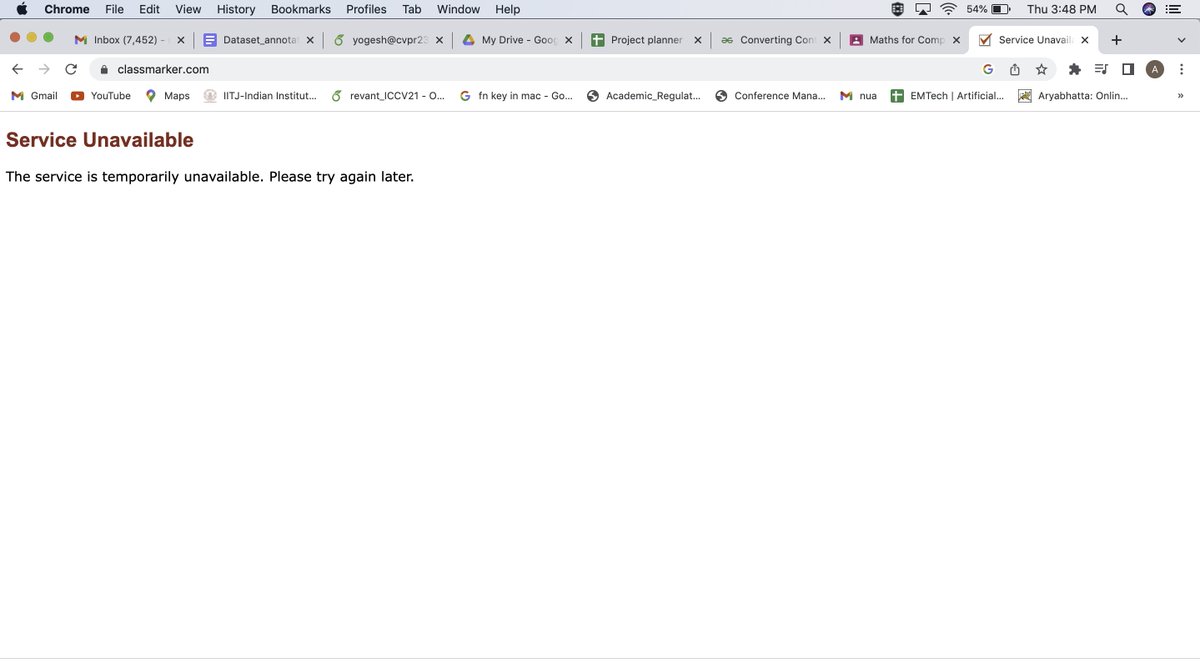Close the Service Unavailable tab

click(x=1085, y=40)
